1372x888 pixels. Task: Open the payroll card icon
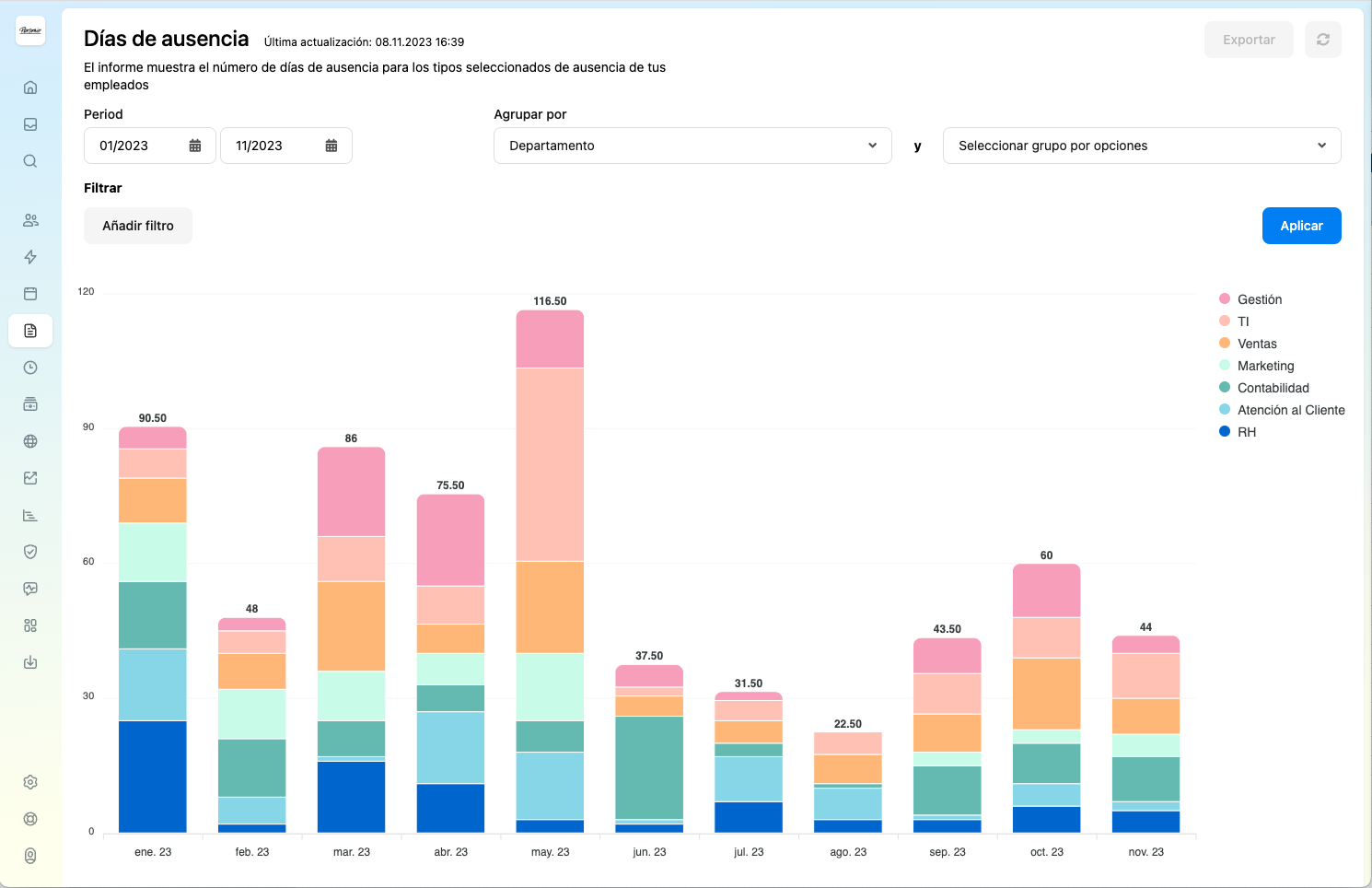coord(30,404)
